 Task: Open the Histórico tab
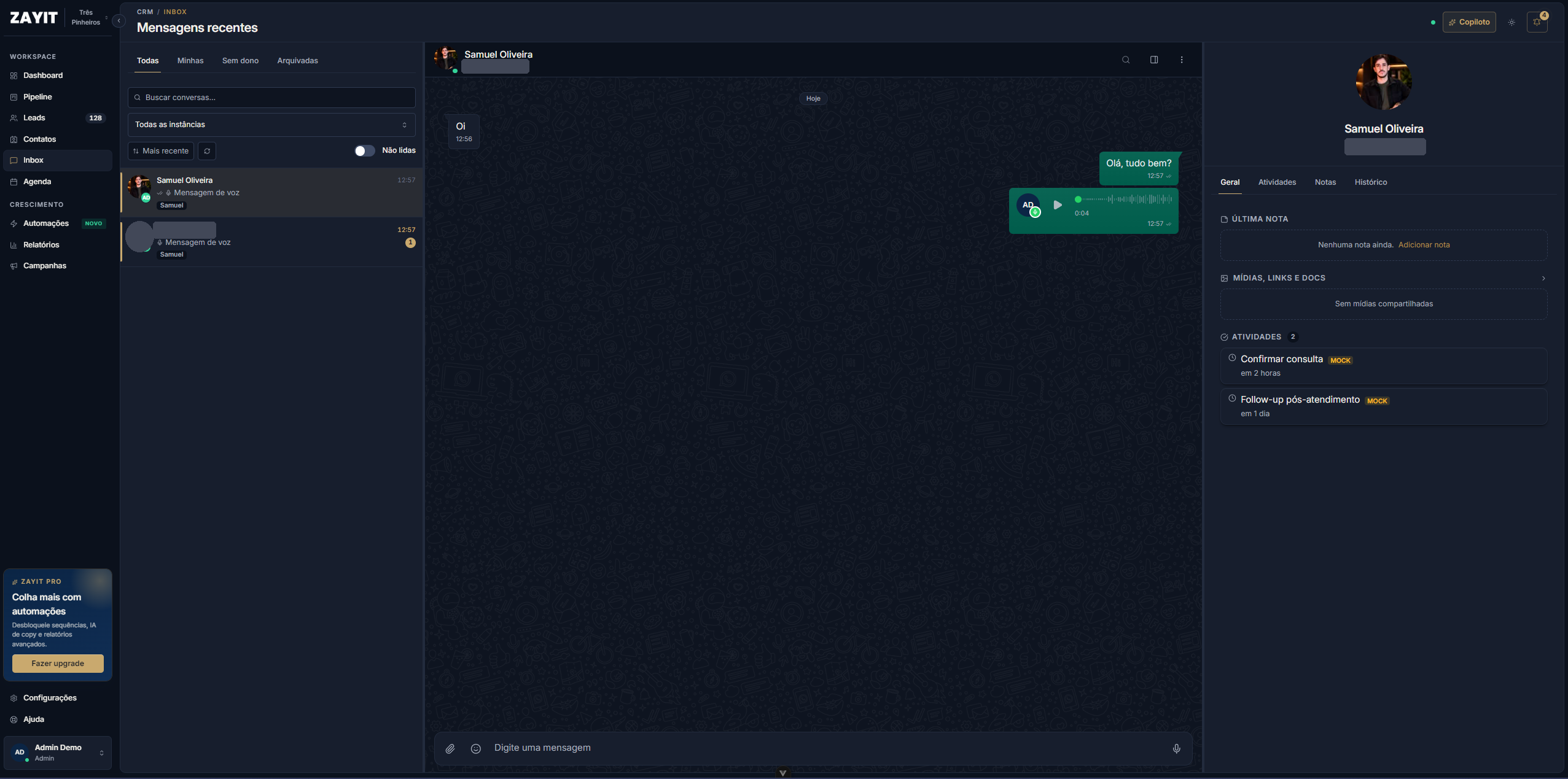(1371, 182)
